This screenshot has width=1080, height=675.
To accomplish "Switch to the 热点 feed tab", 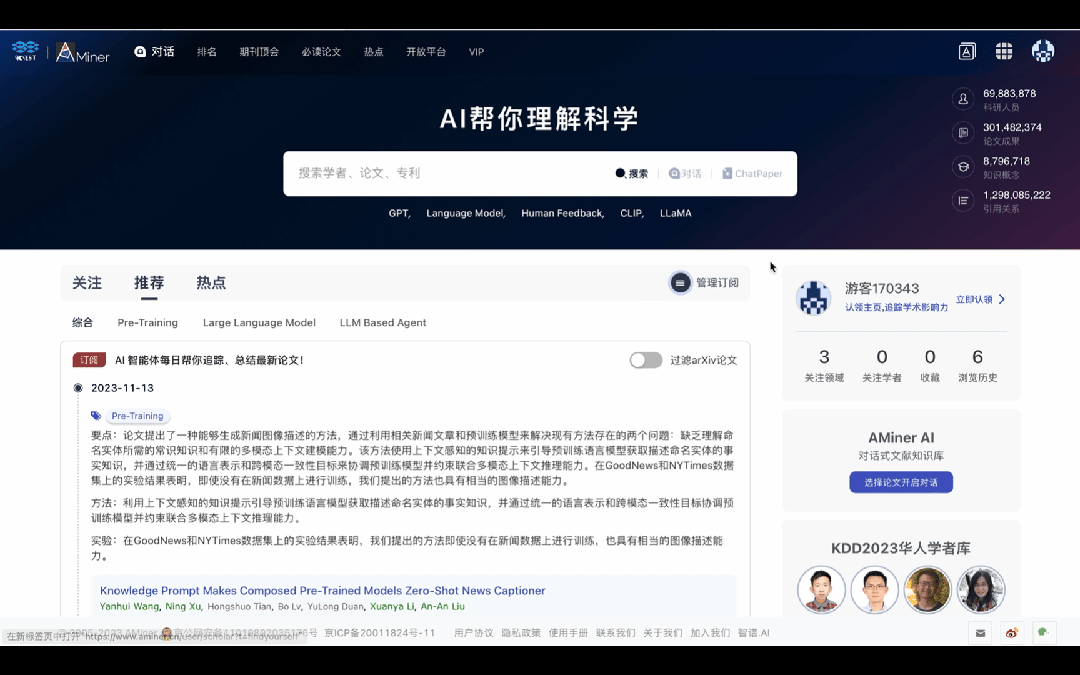I will pos(211,282).
